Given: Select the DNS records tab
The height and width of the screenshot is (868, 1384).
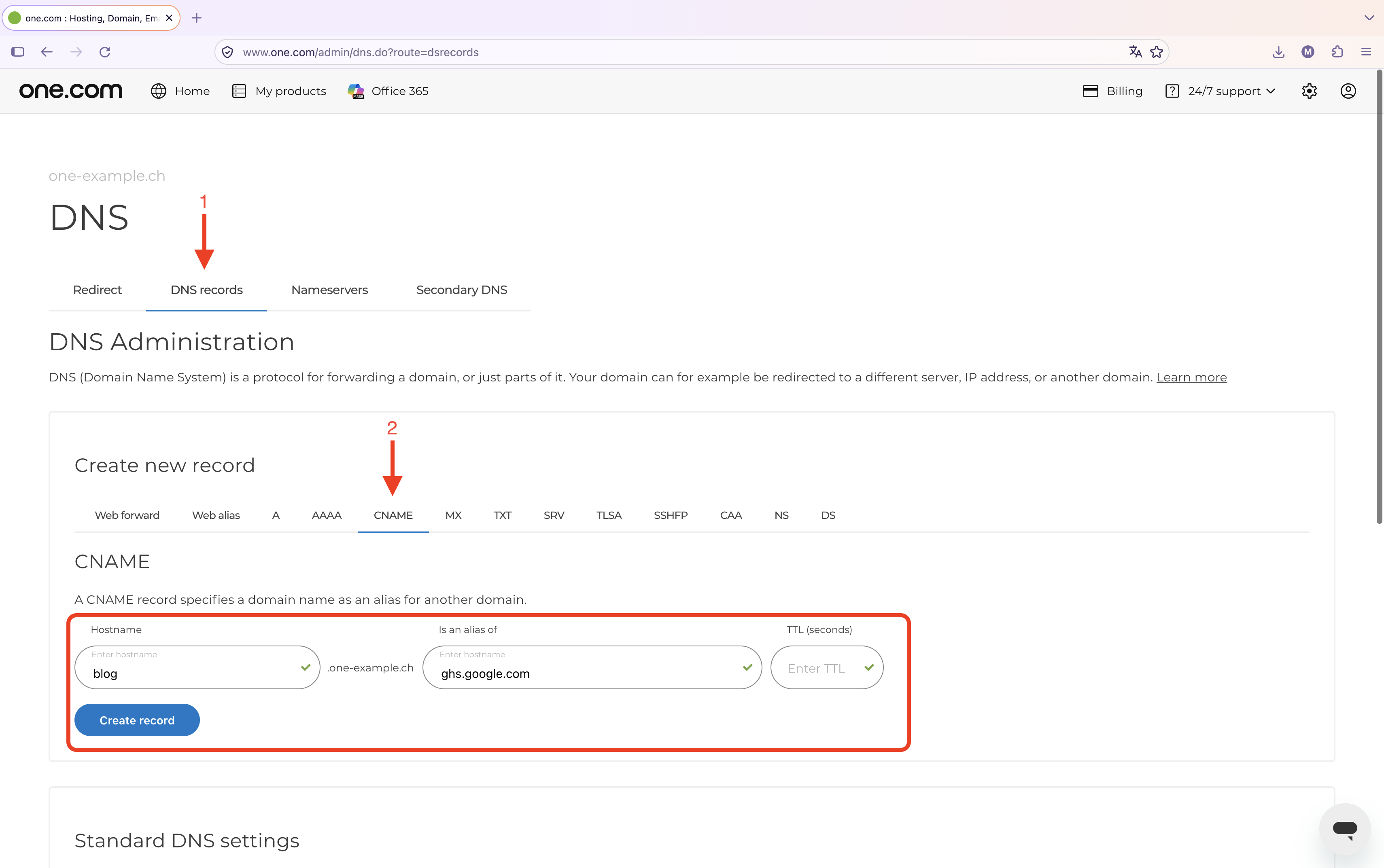Looking at the screenshot, I should (x=207, y=290).
